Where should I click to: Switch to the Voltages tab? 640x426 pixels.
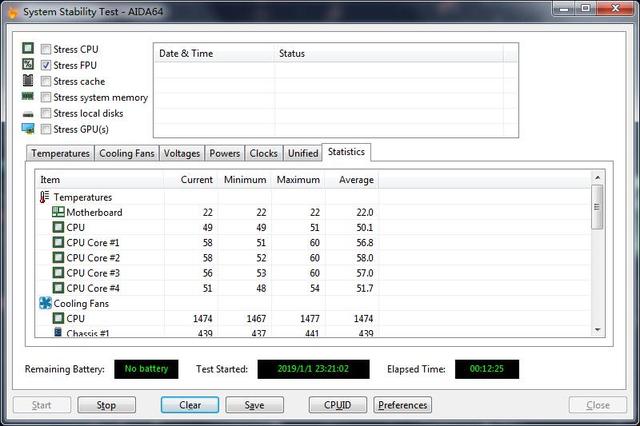tap(182, 153)
